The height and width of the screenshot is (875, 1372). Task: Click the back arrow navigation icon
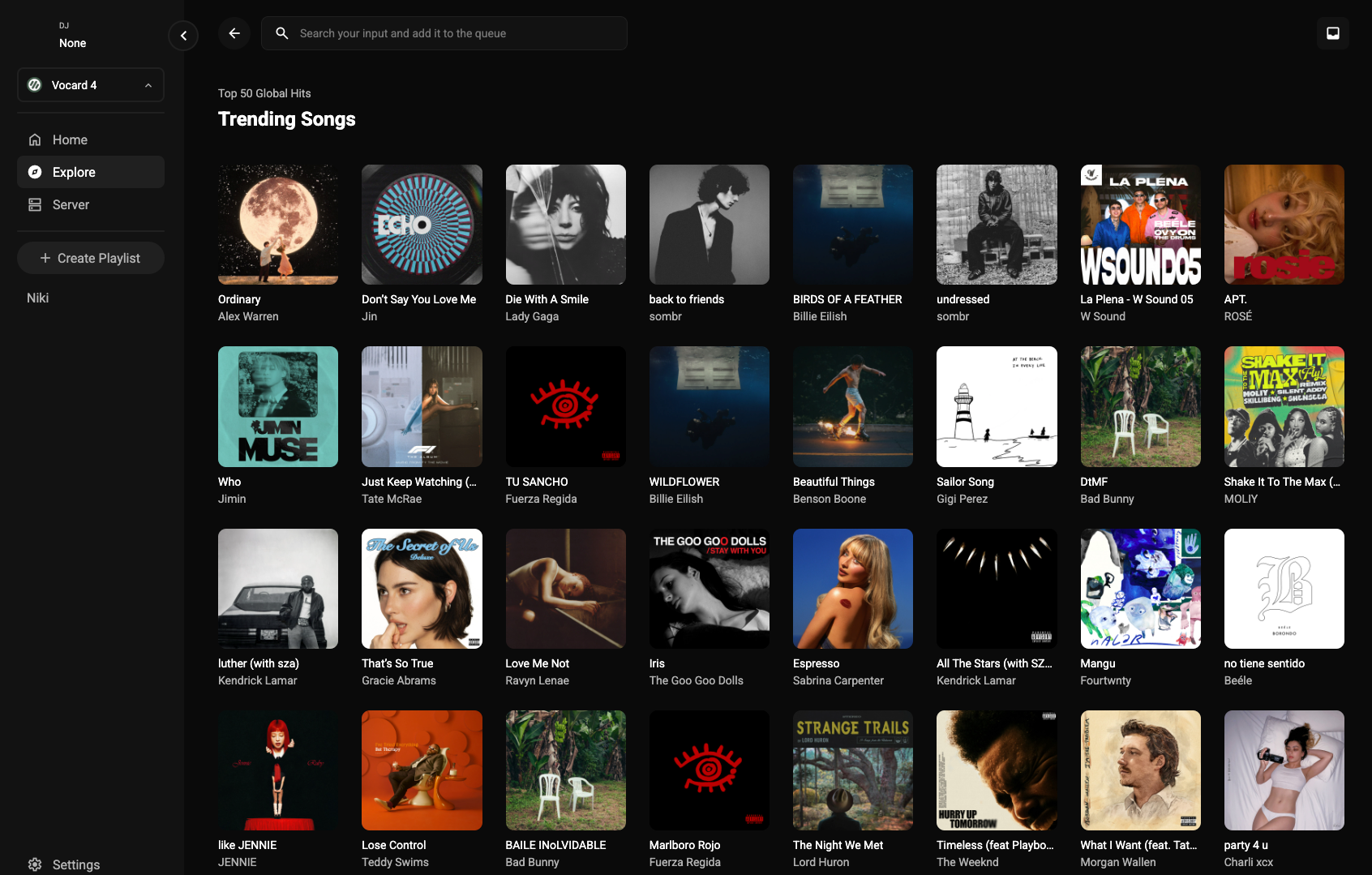coord(234,33)
